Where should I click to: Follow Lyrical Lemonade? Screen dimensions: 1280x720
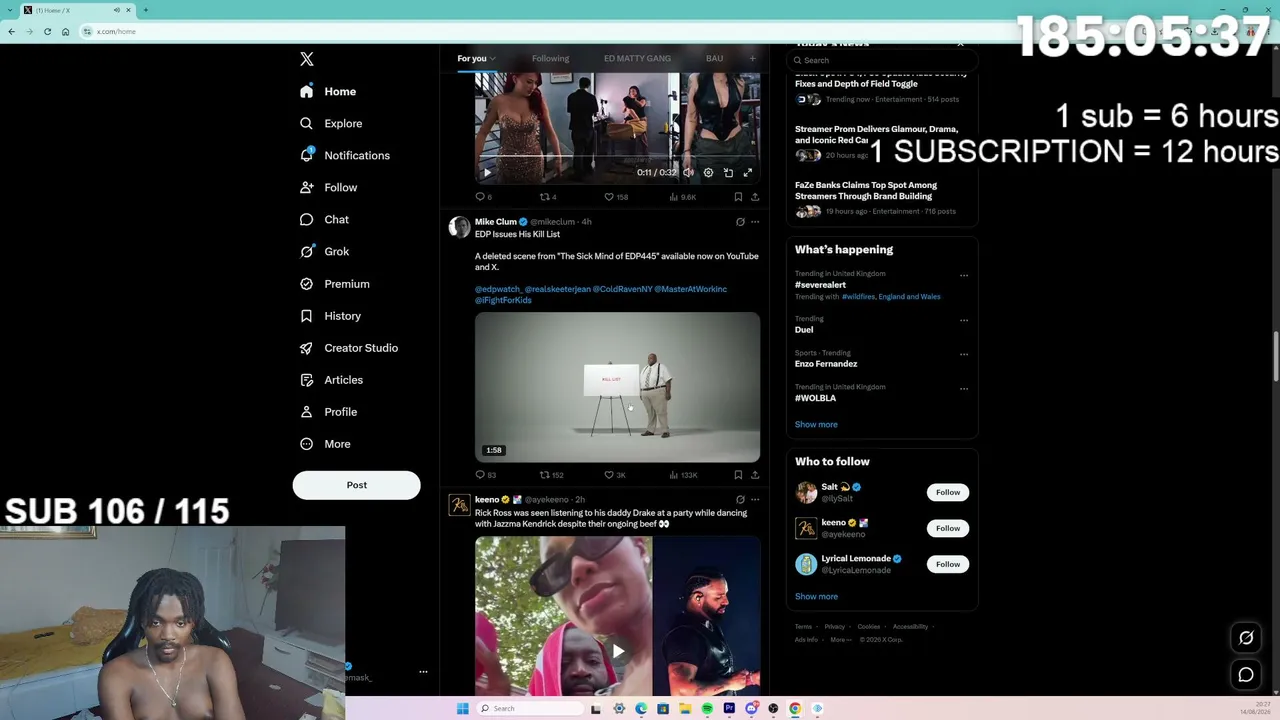948,564
